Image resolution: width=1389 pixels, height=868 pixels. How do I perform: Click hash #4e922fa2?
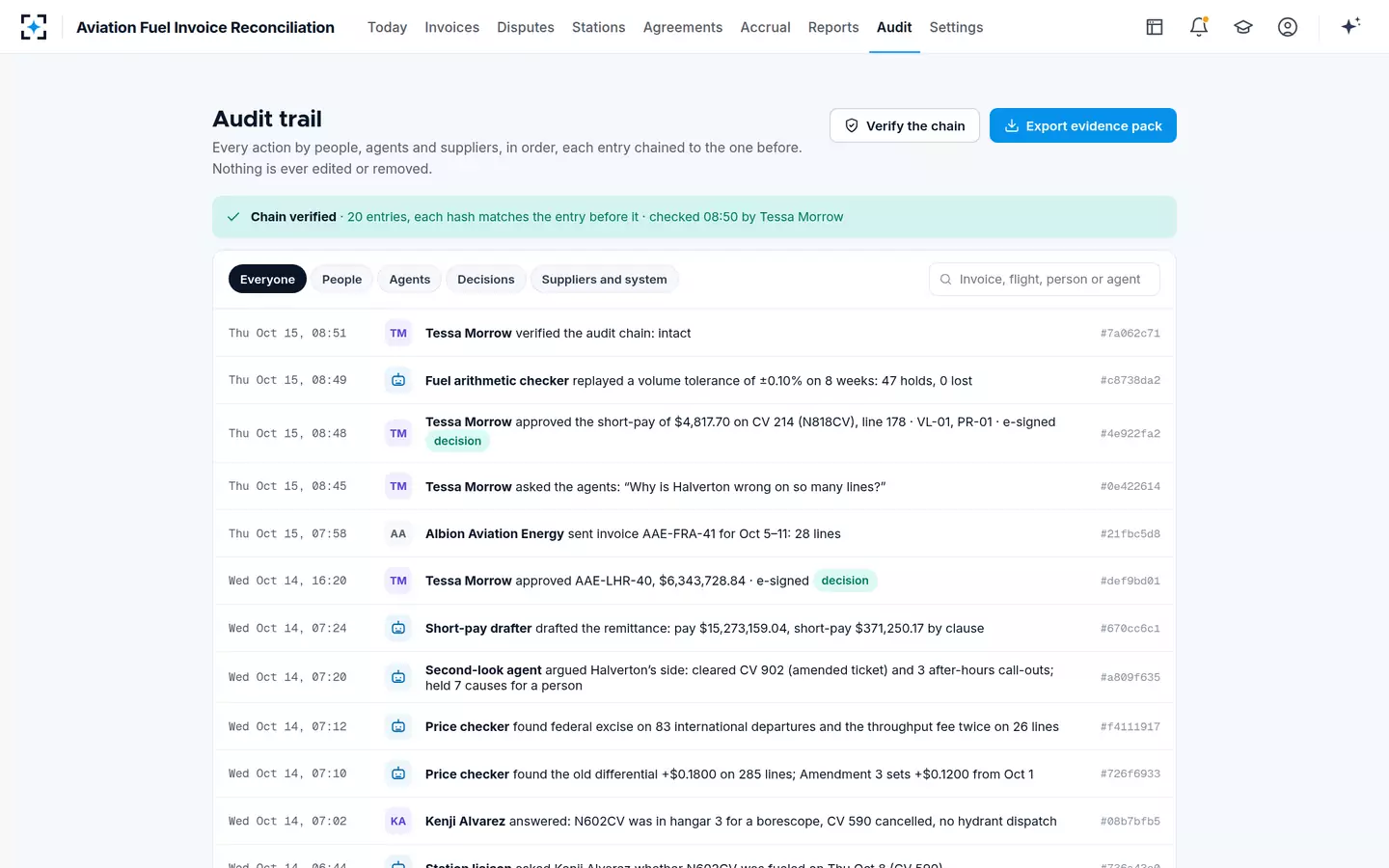click(x=1130, y=433)
